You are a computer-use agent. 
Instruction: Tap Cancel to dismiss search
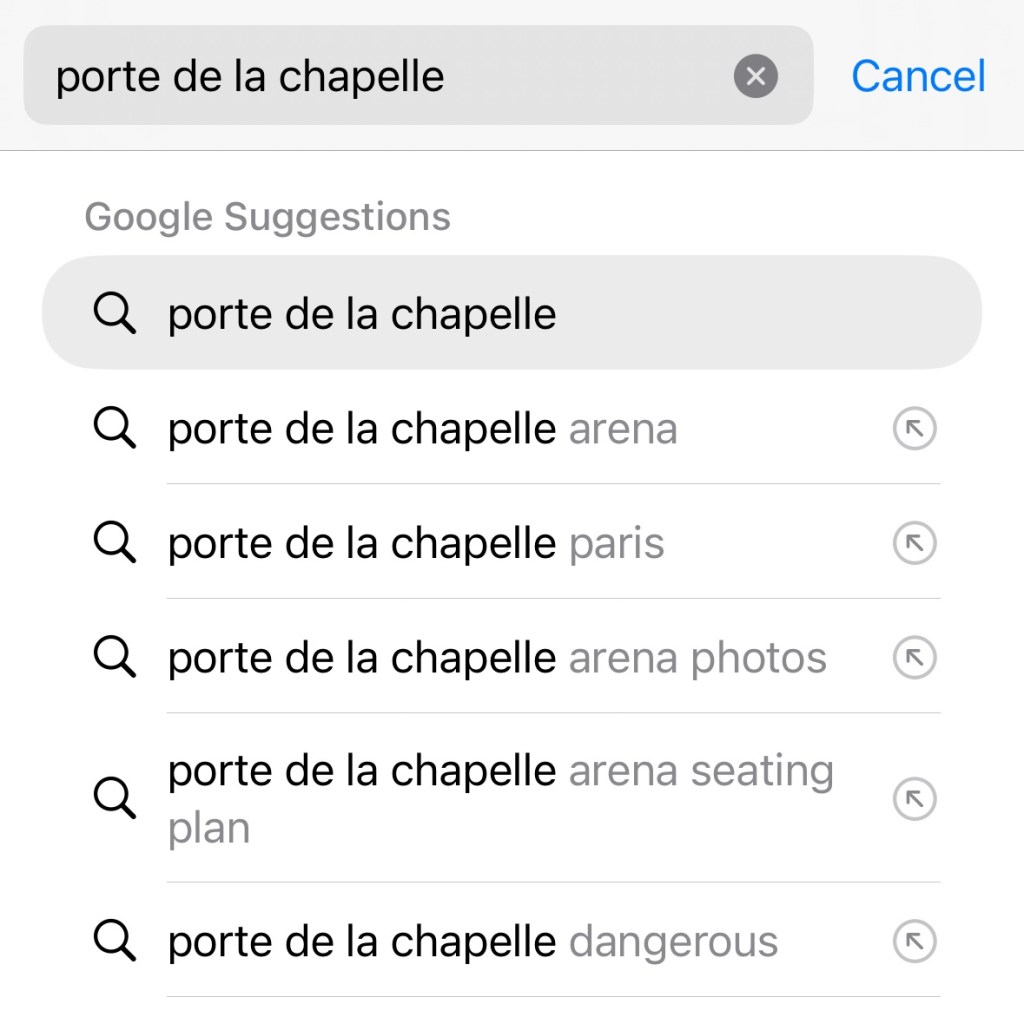click(918, 76)
